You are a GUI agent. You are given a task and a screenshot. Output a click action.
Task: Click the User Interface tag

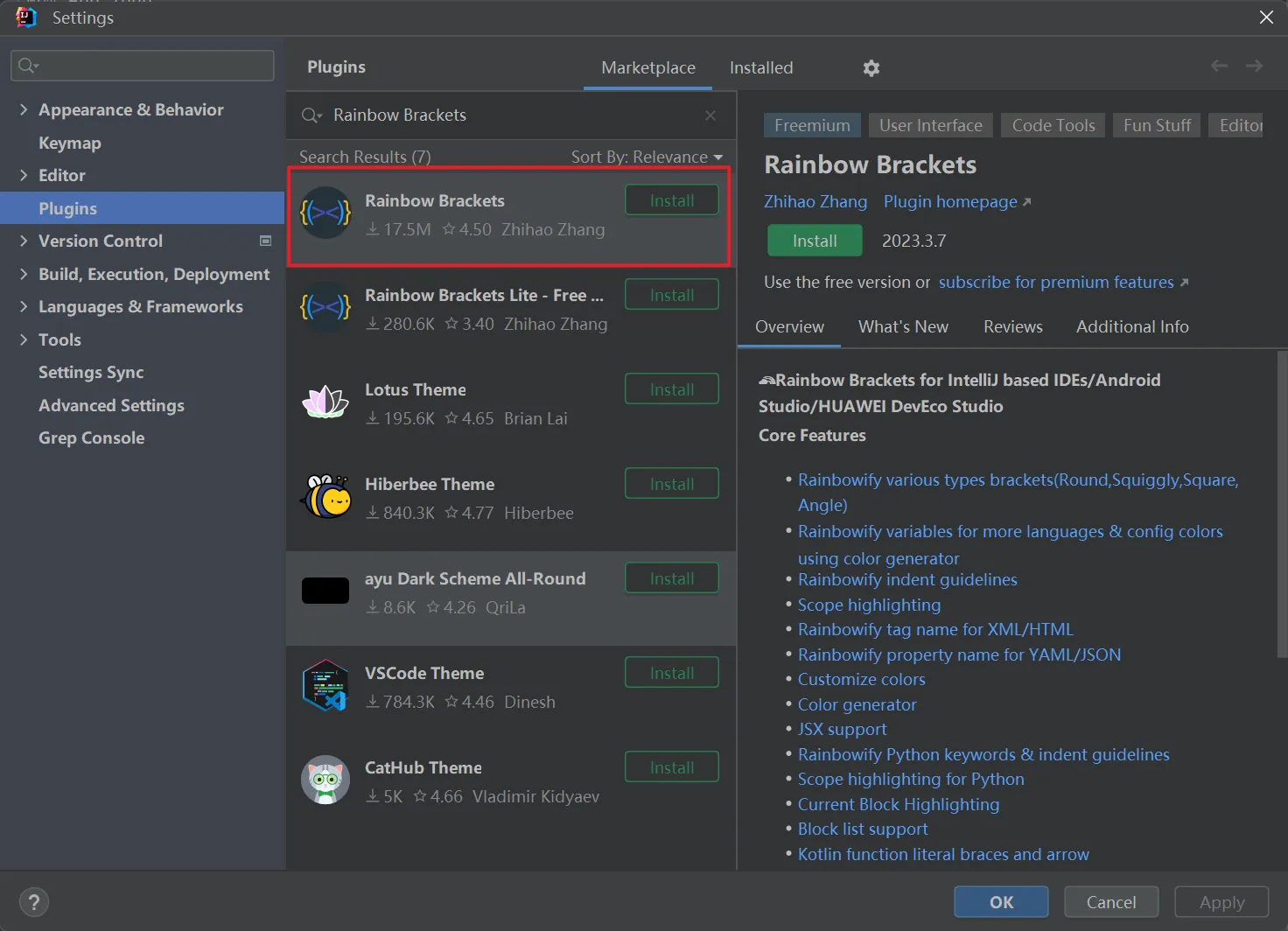[931, 125]
